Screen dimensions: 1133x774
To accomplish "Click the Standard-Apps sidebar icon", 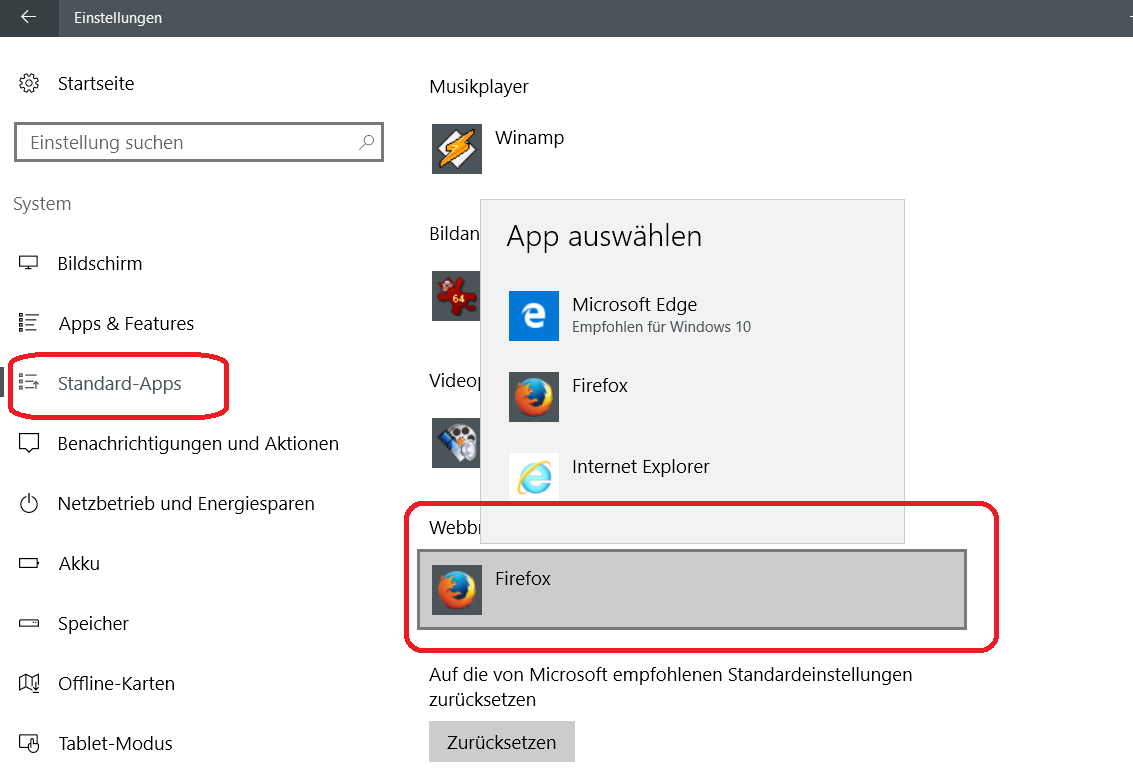I will (x=29, y=383).
